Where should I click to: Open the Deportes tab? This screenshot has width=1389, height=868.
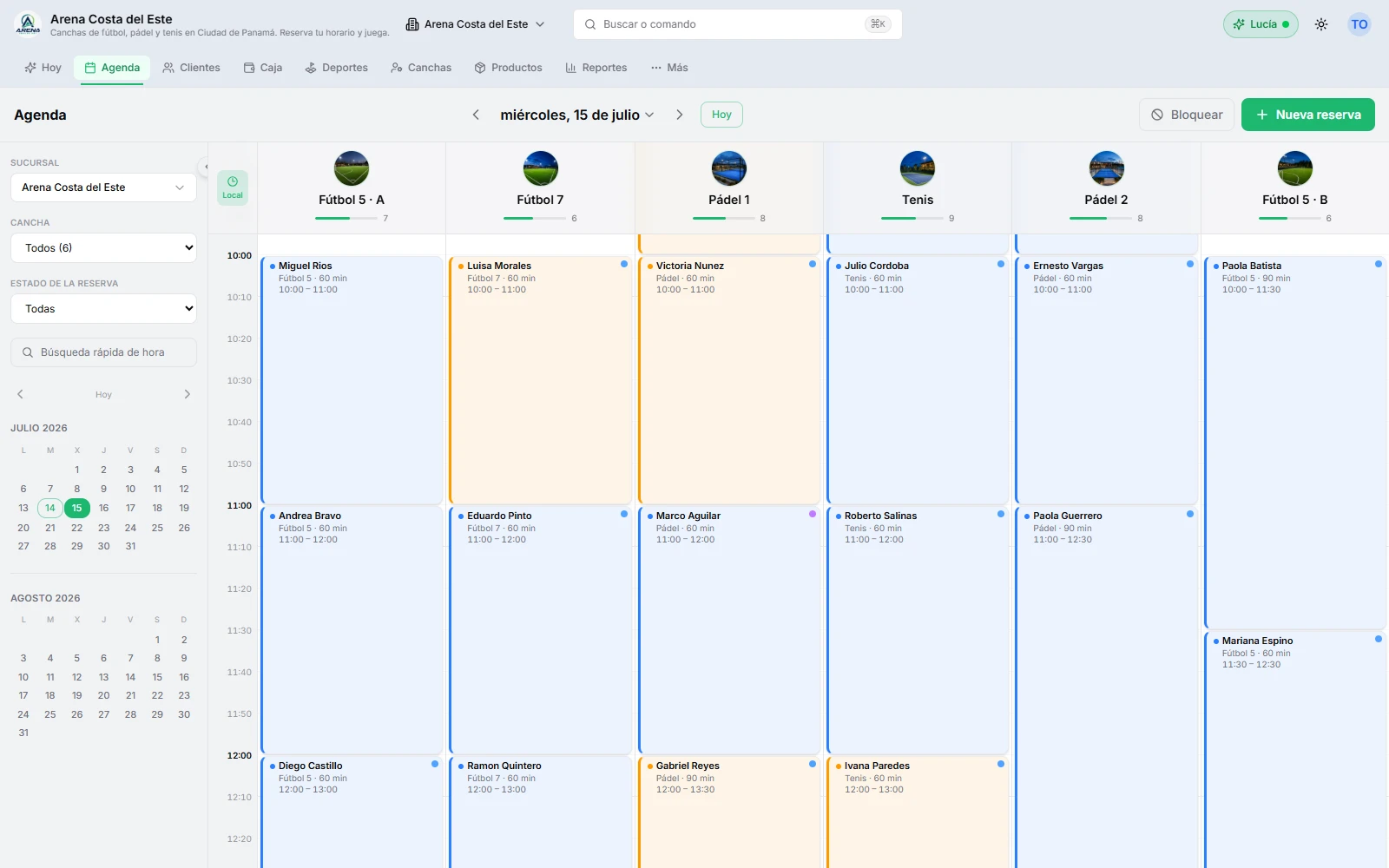click(x=337, y=68)
